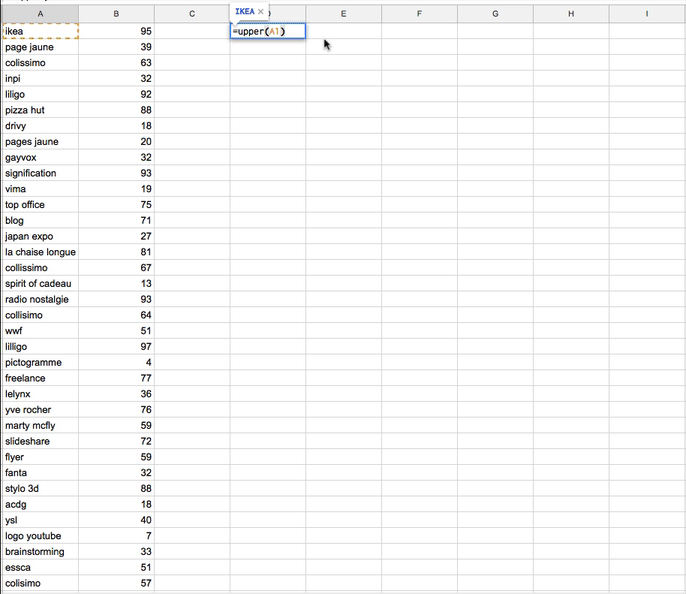Viewport: 686px width, 594px height.
Task: Select value 57 next to colisimo
Action: pyautogui.click(x=116, y=582)
